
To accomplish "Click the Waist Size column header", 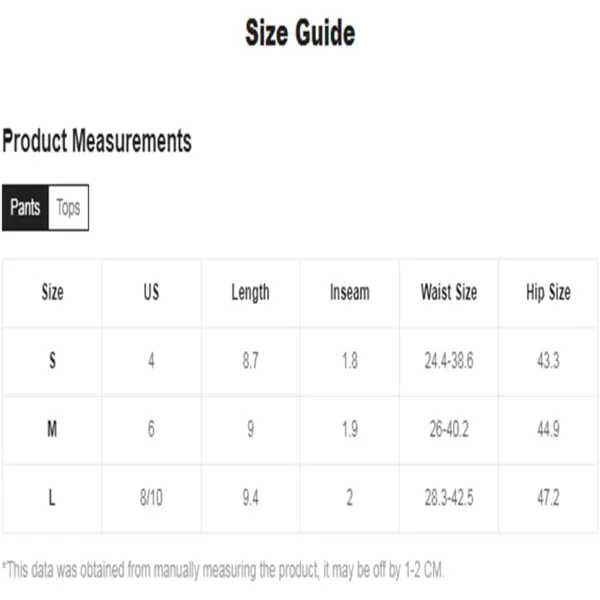I will coord(448,293).
